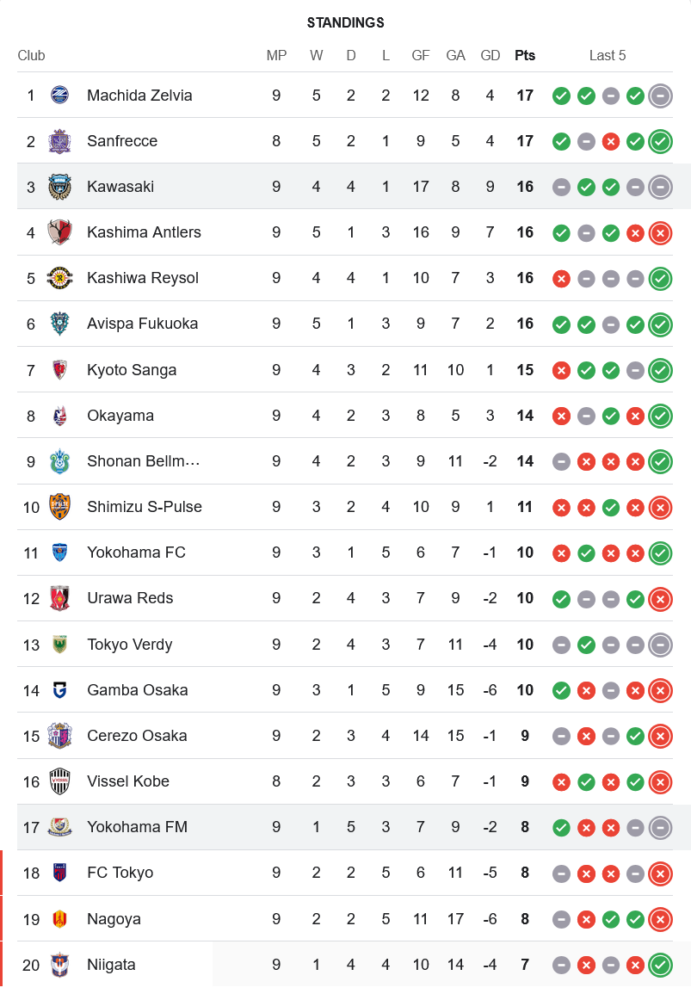Click the Last 5 column header
Image resolution: width=691 pixels, height=1000 pixels.
607,56
